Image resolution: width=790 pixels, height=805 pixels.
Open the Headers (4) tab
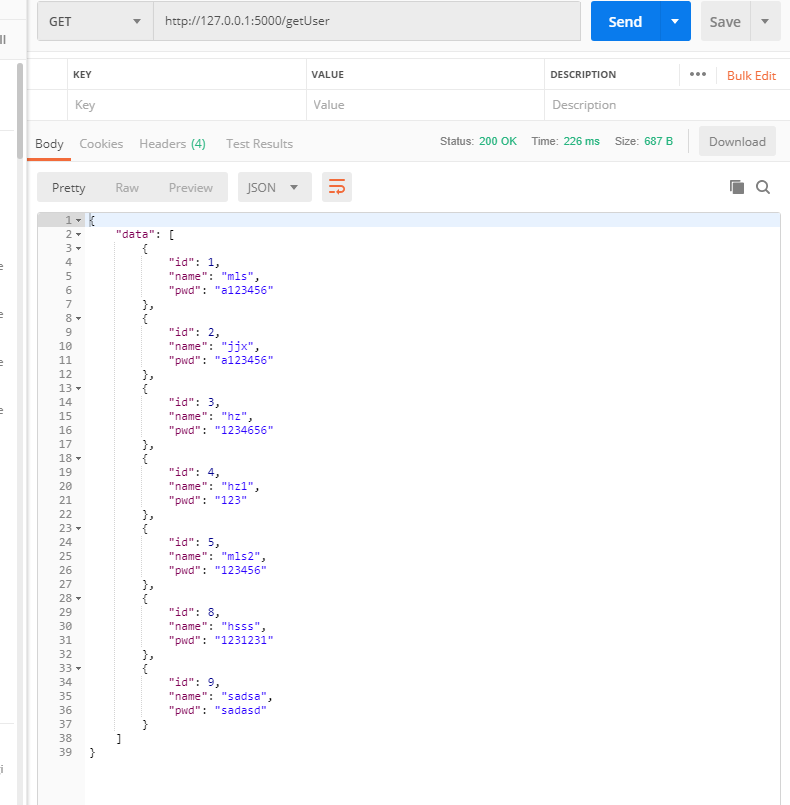pos(172,143)
